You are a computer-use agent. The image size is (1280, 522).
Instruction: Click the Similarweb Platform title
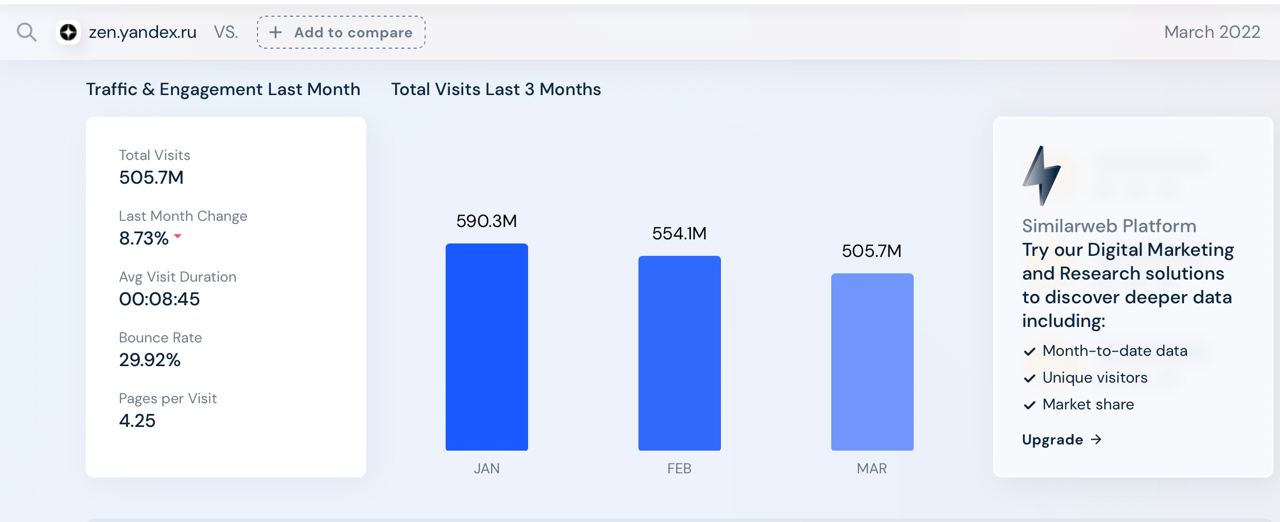(x=1109, y=226)
